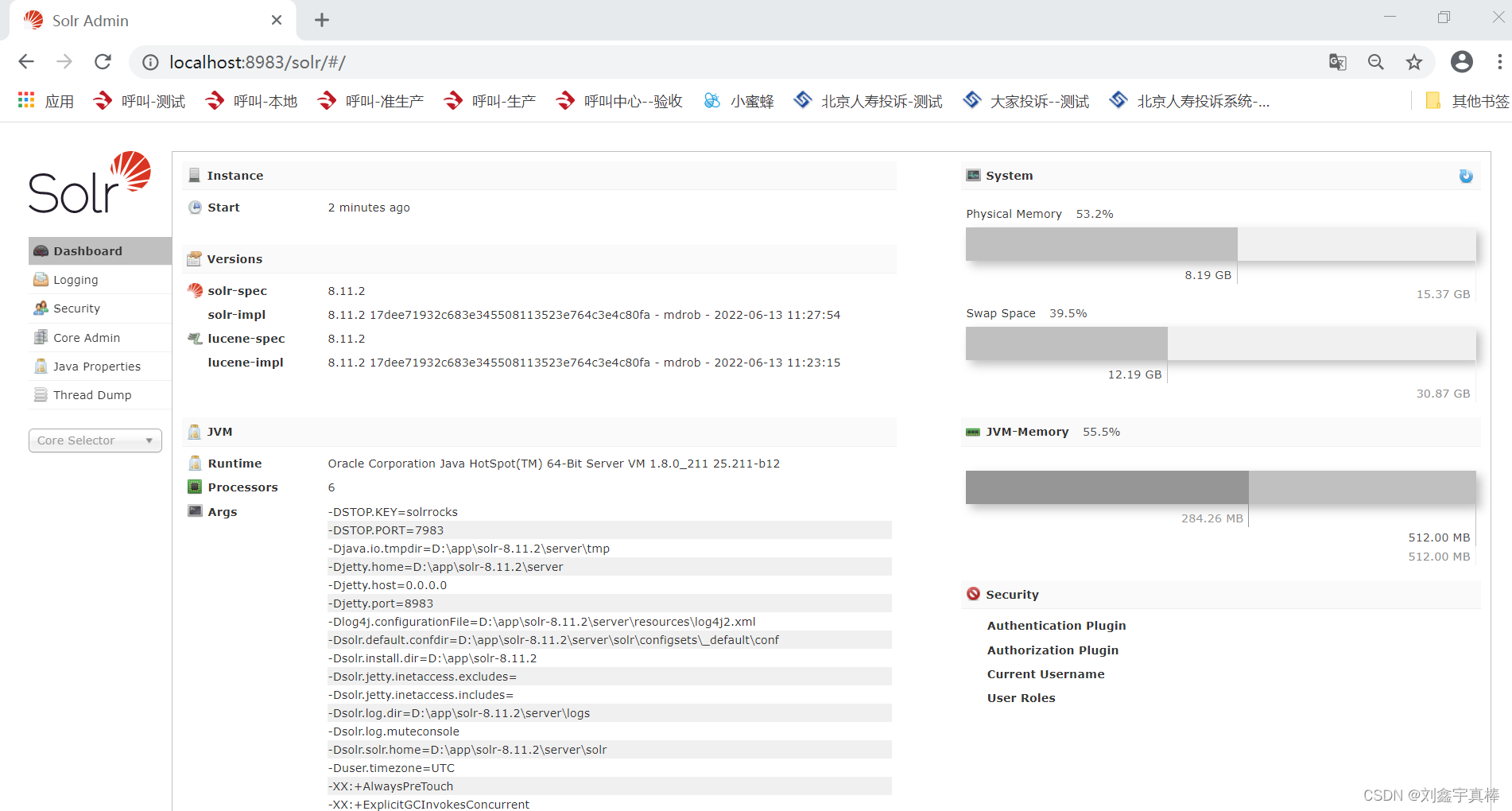Reload the Solr Admin page
Image resolution: width=1512 pixels, height=811 pixels.
pos(103,62)
